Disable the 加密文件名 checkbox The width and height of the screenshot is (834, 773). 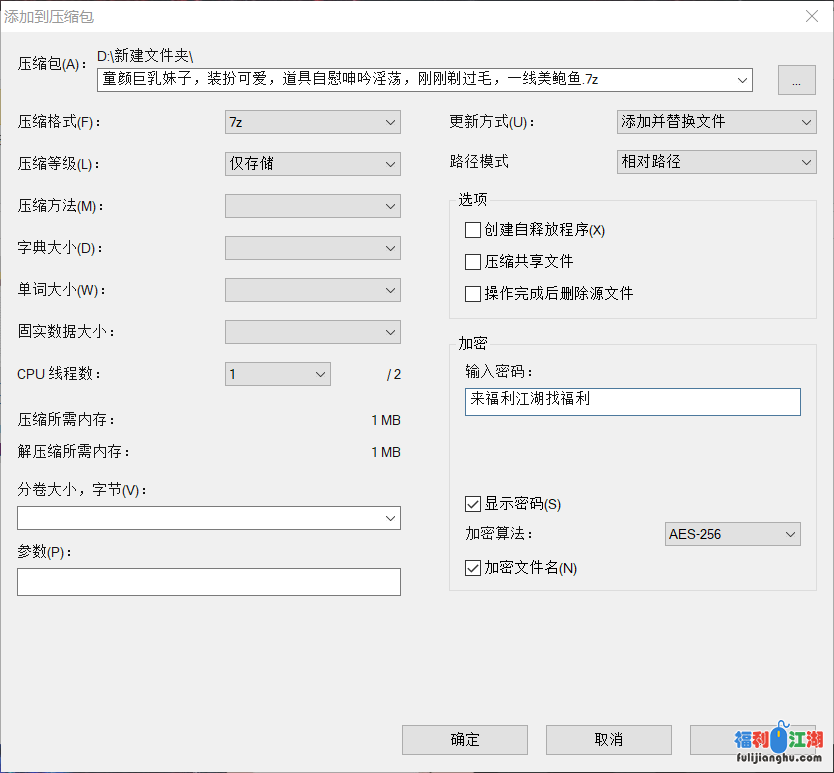tap(473, 568)
